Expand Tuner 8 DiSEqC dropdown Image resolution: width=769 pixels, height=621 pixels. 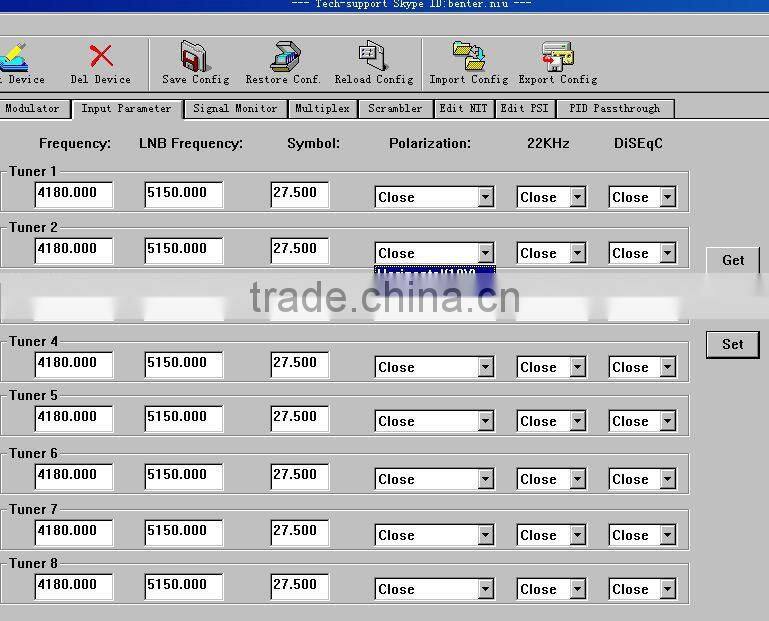[x=667, y=590]
